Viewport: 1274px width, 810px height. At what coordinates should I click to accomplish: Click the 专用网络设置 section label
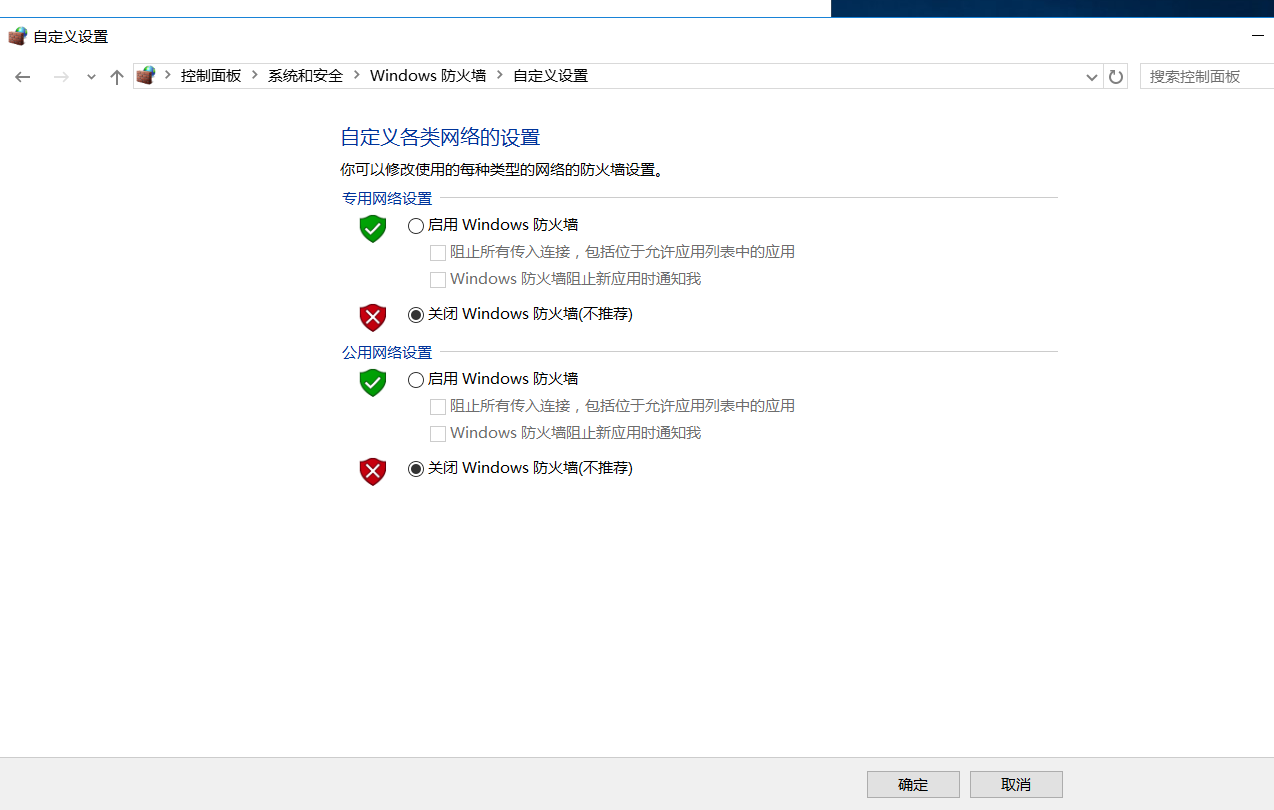point(387,198)
